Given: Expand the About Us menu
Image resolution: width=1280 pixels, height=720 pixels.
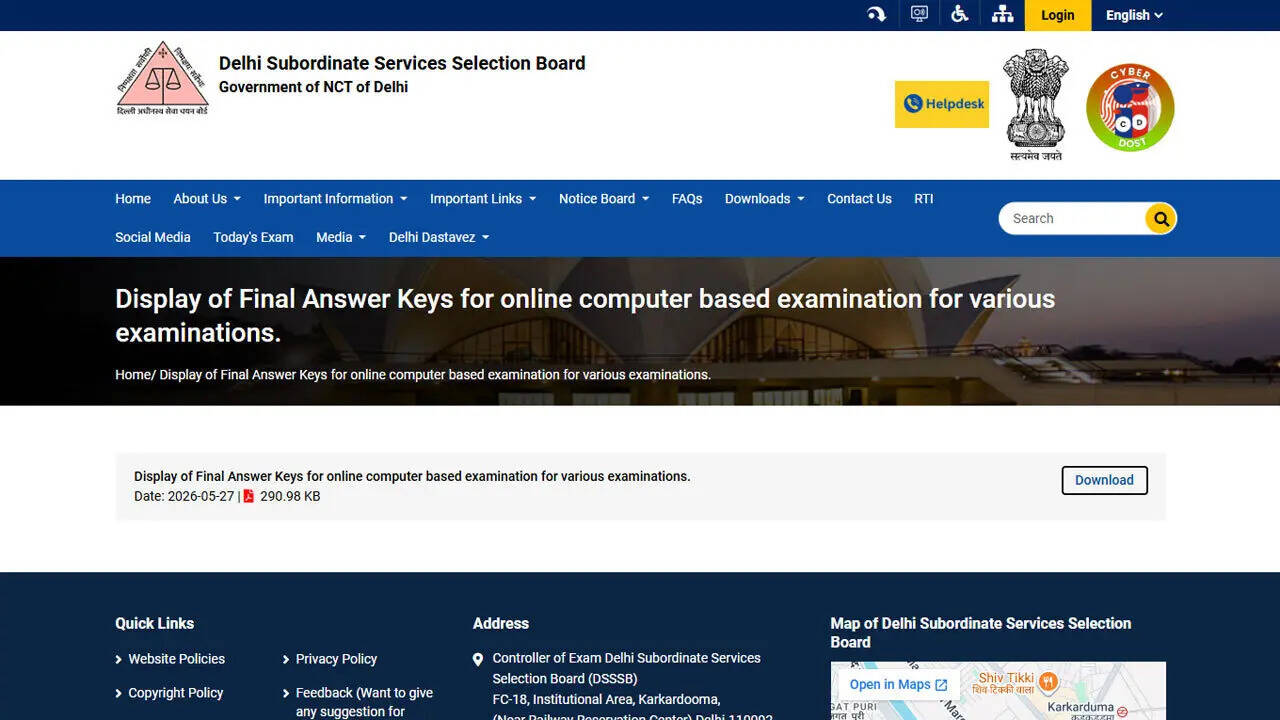Looking at the screenshot, I should coord(207,199).
